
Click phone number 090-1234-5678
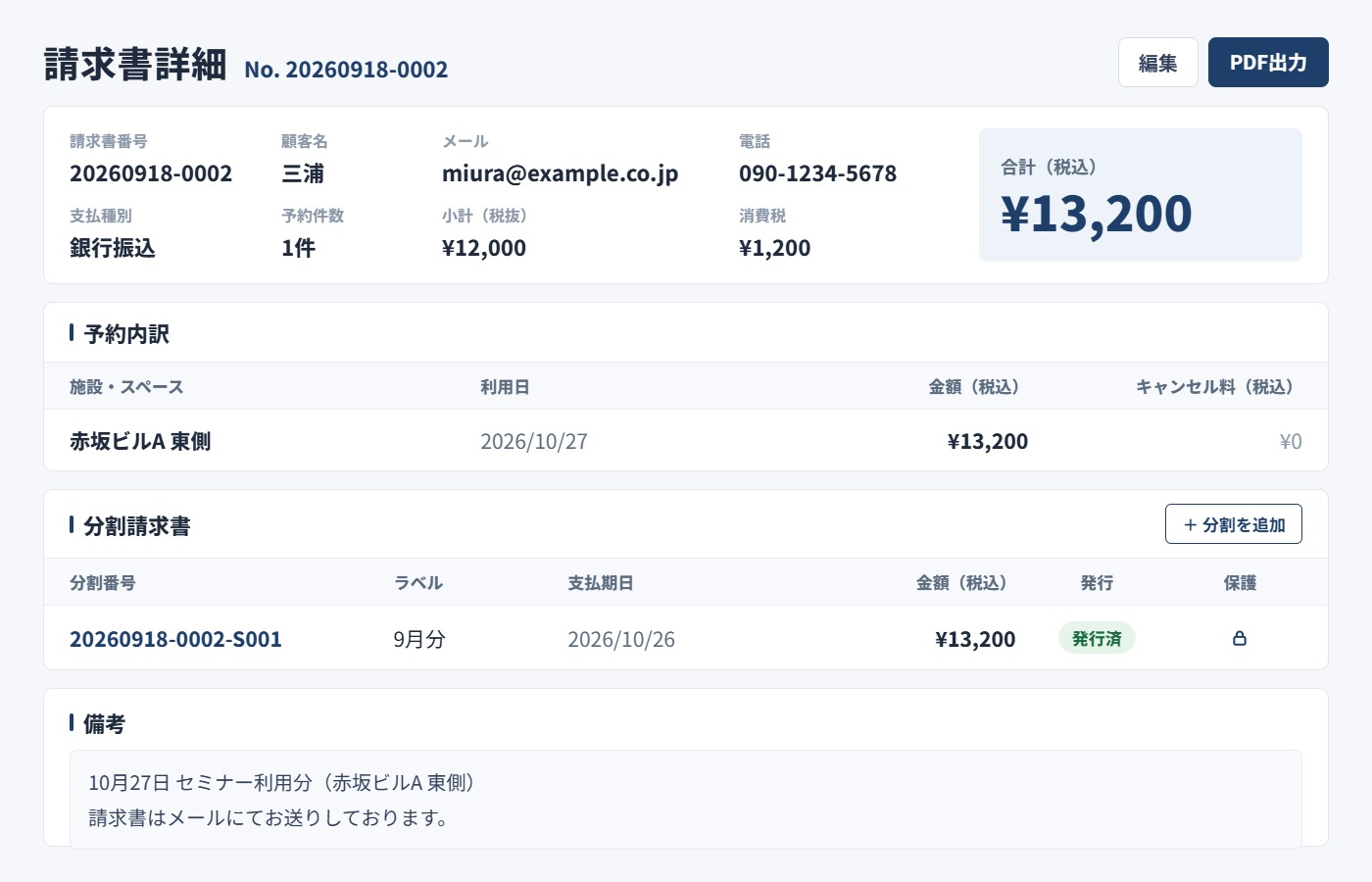pyautogui.click(x=817, y=173)
